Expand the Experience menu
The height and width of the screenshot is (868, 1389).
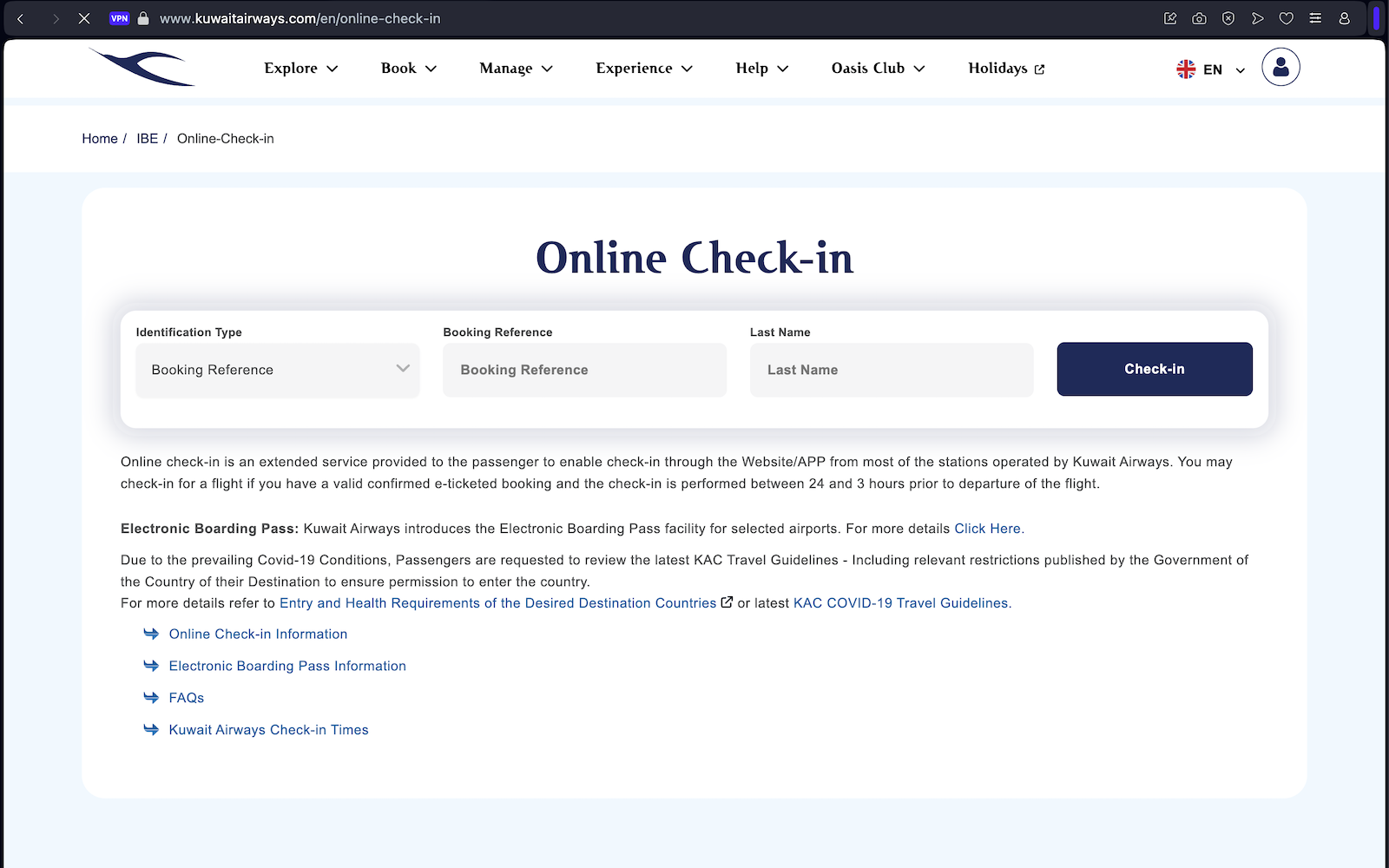tap(644, 68)
